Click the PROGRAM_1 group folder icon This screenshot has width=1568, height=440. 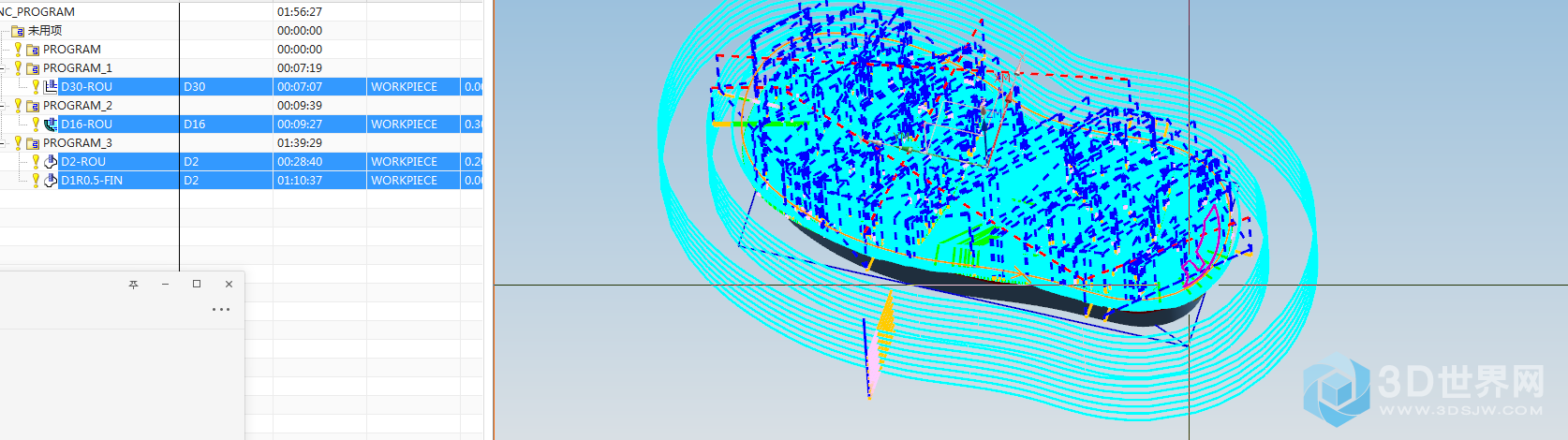point(33,68)
